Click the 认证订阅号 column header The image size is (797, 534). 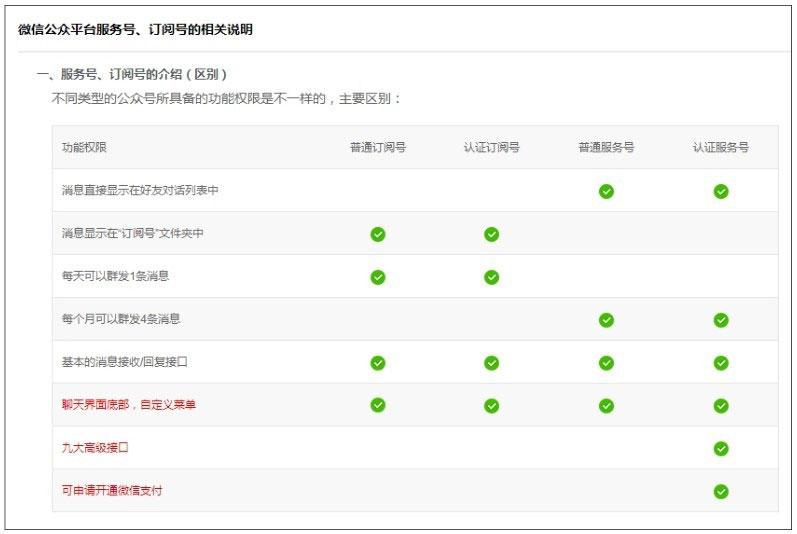click(492, 147)
